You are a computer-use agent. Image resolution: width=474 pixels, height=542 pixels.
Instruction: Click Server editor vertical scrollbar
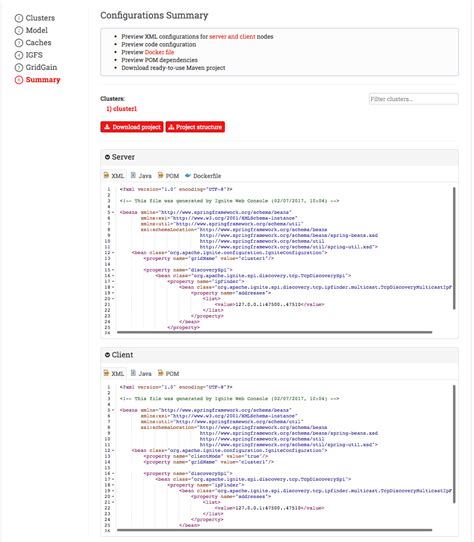[x=454, y=248]
